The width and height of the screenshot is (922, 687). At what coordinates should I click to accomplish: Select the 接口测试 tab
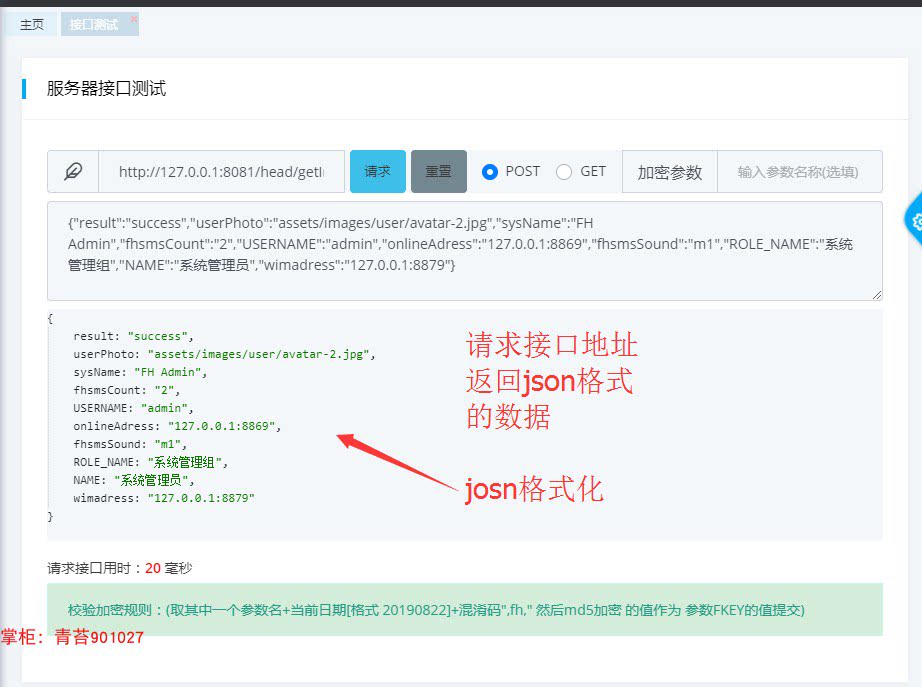click(x=93, y=25)
